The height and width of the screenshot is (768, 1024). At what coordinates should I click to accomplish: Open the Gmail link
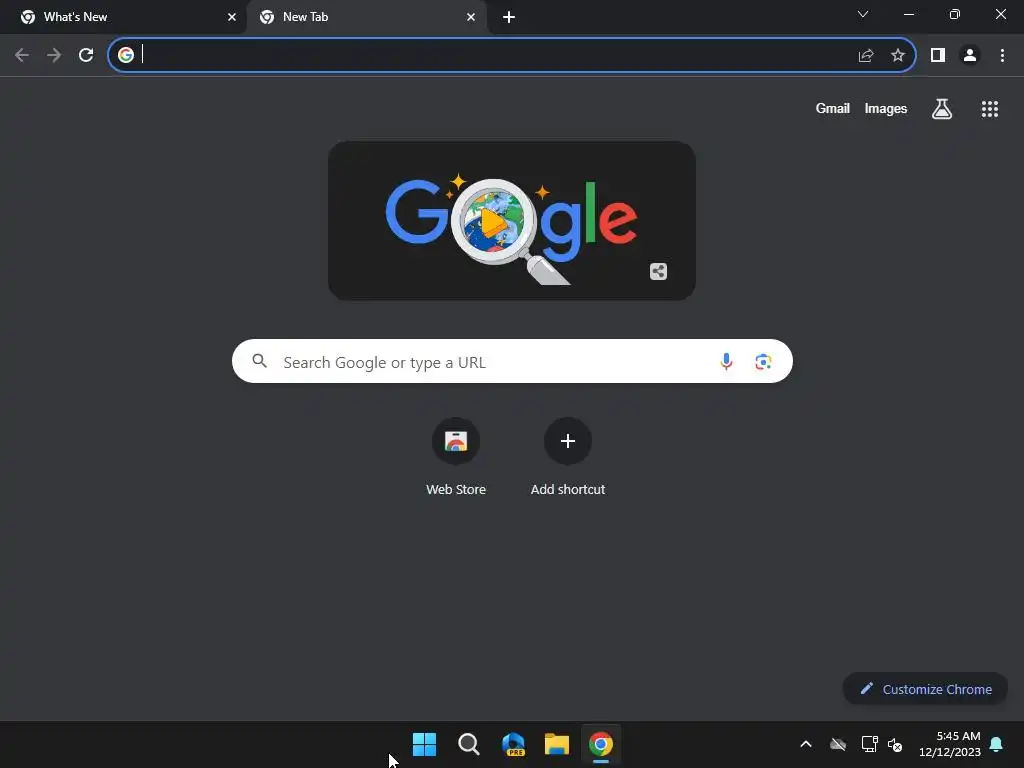(833, 108)
